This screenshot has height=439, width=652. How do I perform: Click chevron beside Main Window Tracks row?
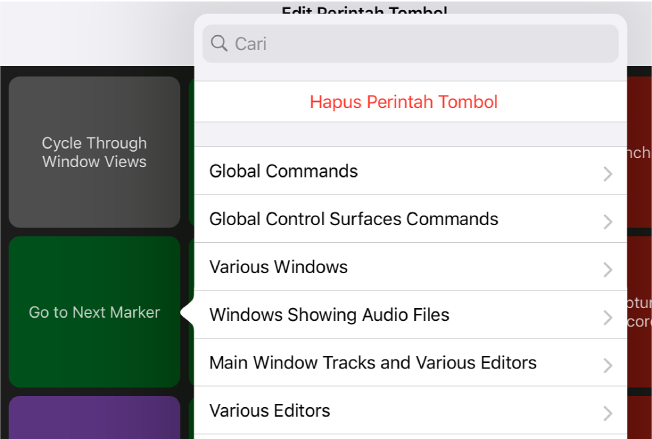607,366
